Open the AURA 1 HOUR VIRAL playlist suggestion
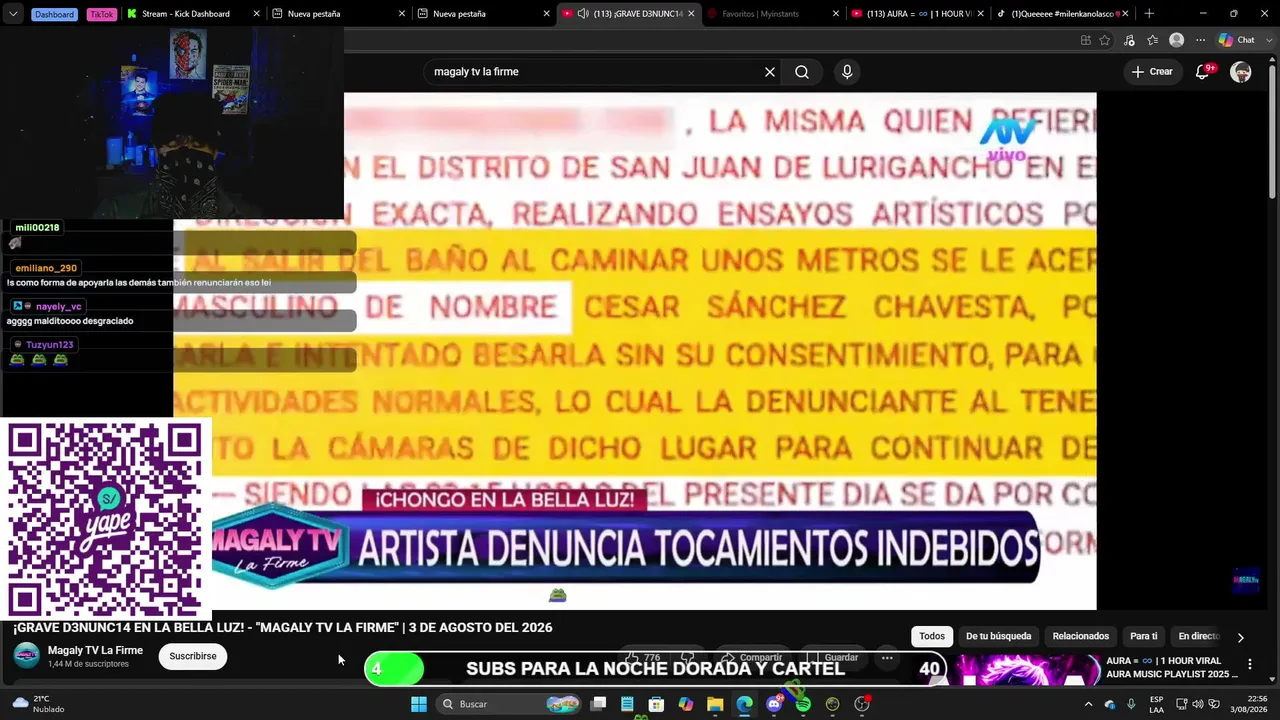 click(x=1171, y=667)
